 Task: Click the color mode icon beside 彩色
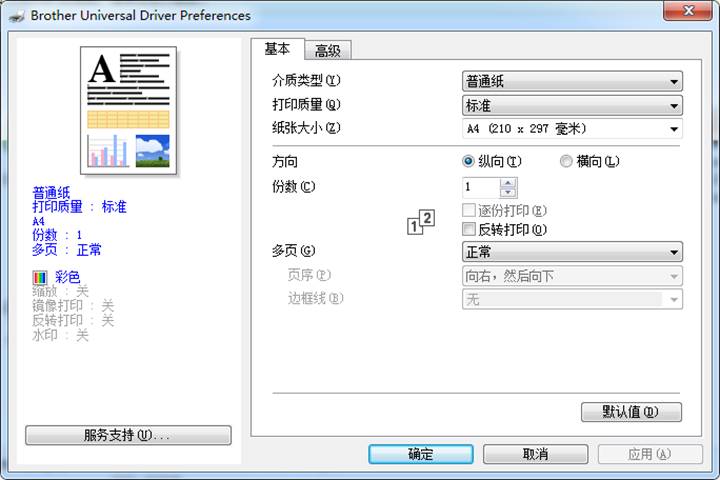(x=40, y=277)
